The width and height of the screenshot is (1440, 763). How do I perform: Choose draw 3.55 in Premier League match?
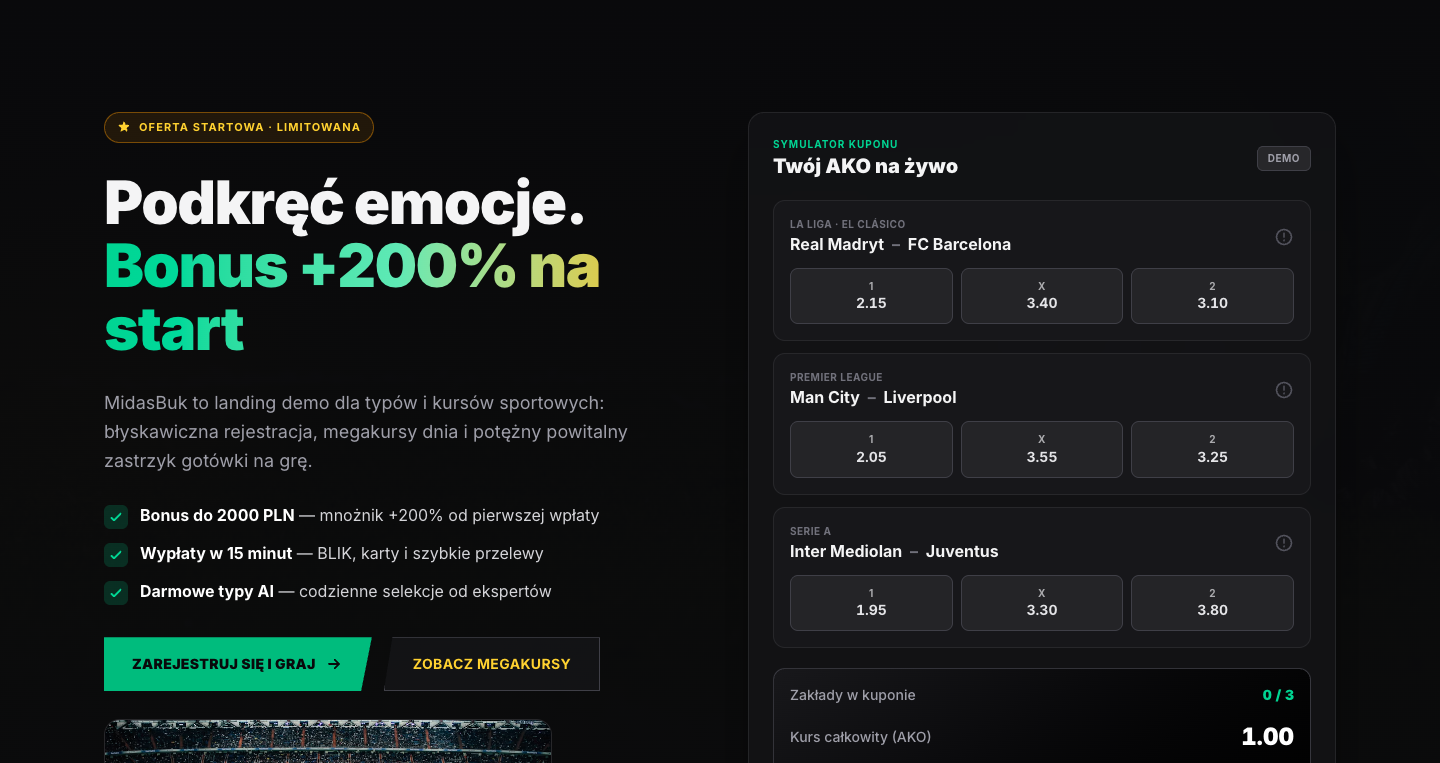pyautogui.click(x=1042, y=449)
